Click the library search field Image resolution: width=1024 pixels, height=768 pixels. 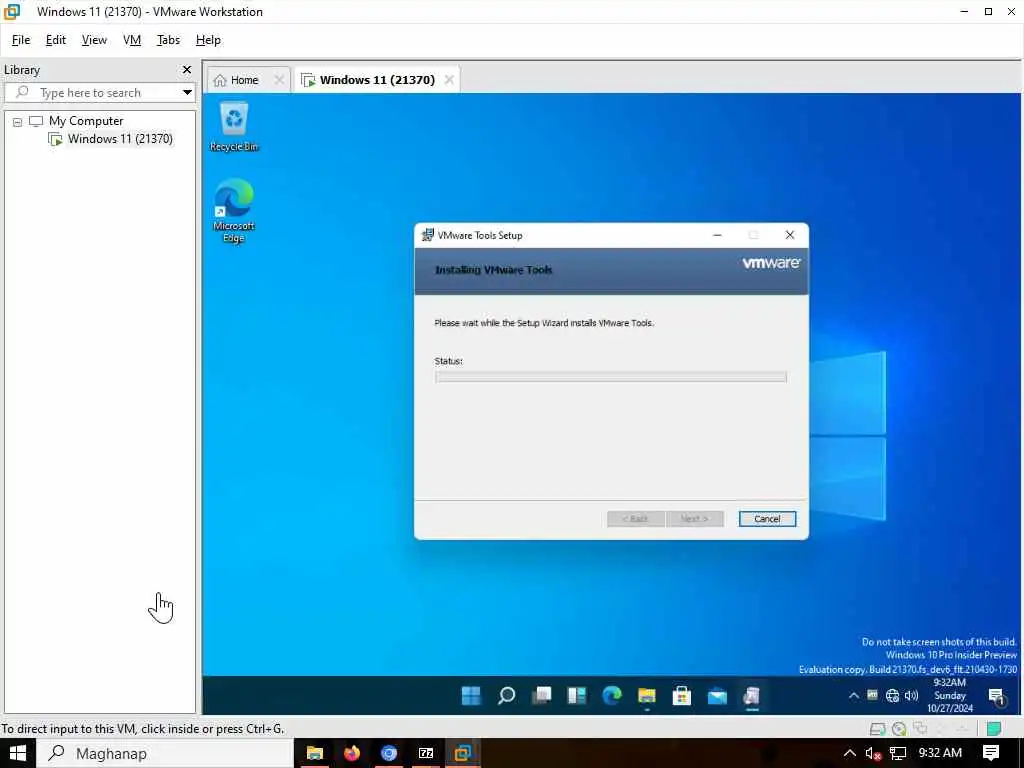[x=98, y=92]
